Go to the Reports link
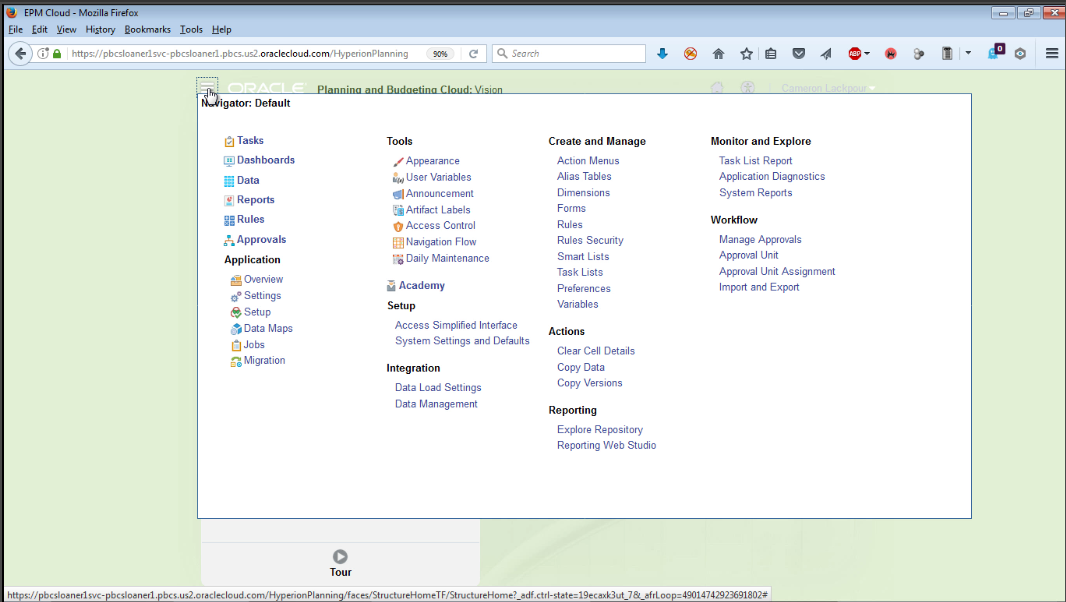 click(x=256, y=199)
